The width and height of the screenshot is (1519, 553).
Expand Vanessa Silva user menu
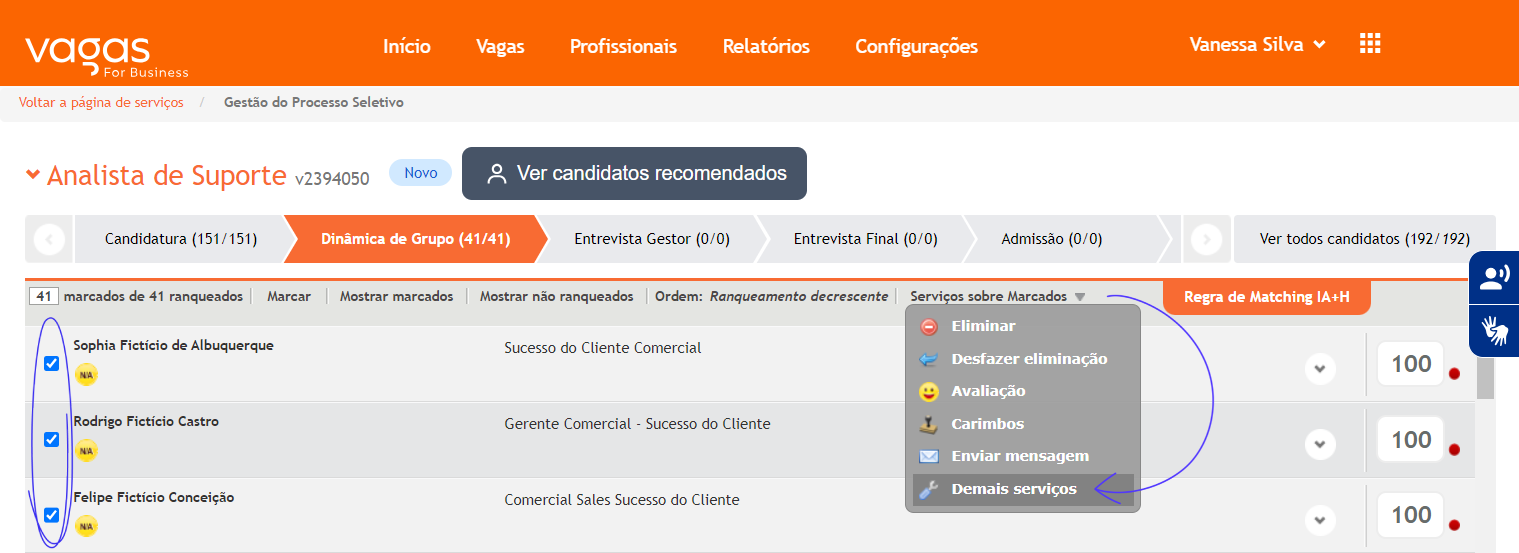tap(1257, 44)
